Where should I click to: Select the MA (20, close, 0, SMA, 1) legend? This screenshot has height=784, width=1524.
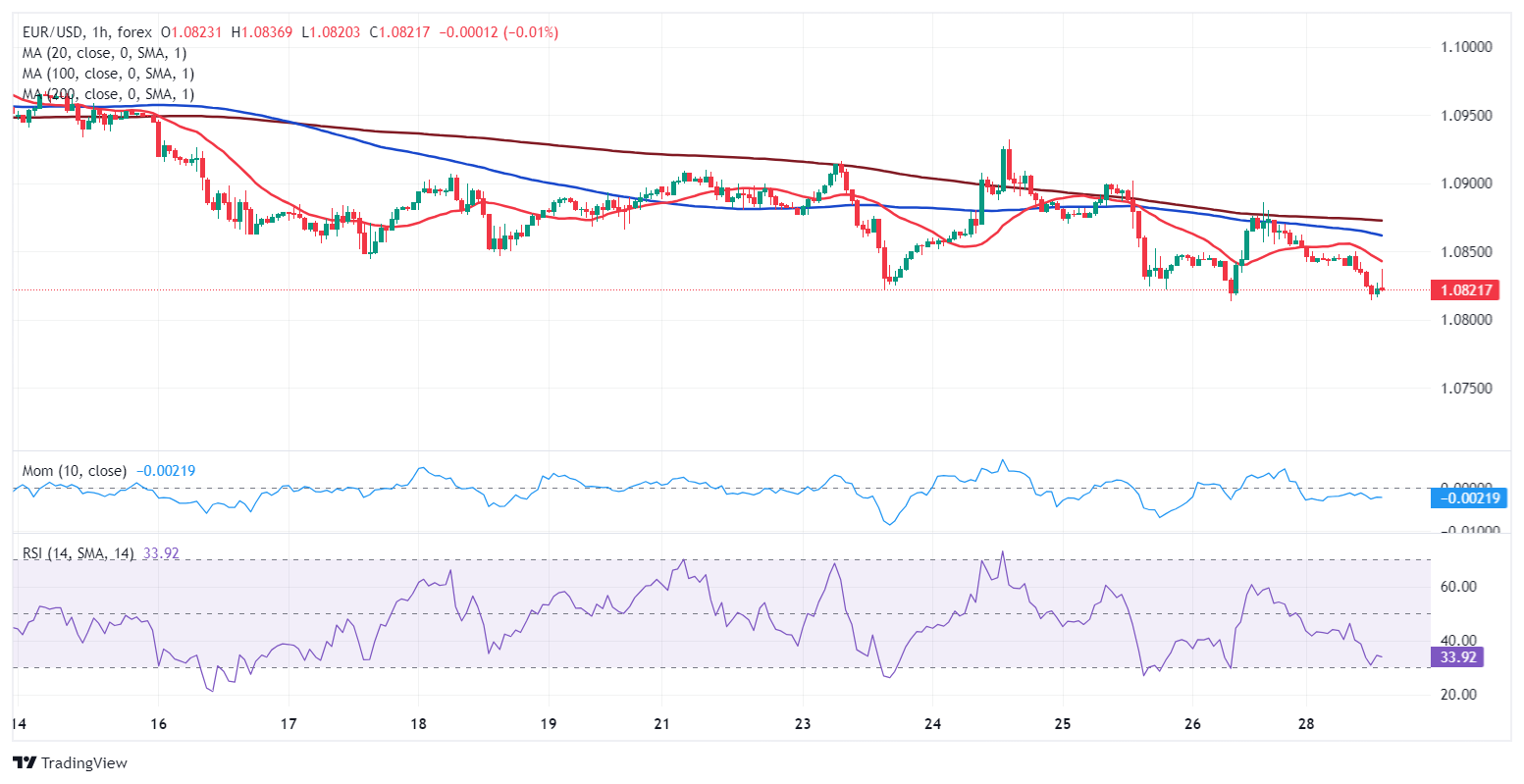(x=104, y=53)
